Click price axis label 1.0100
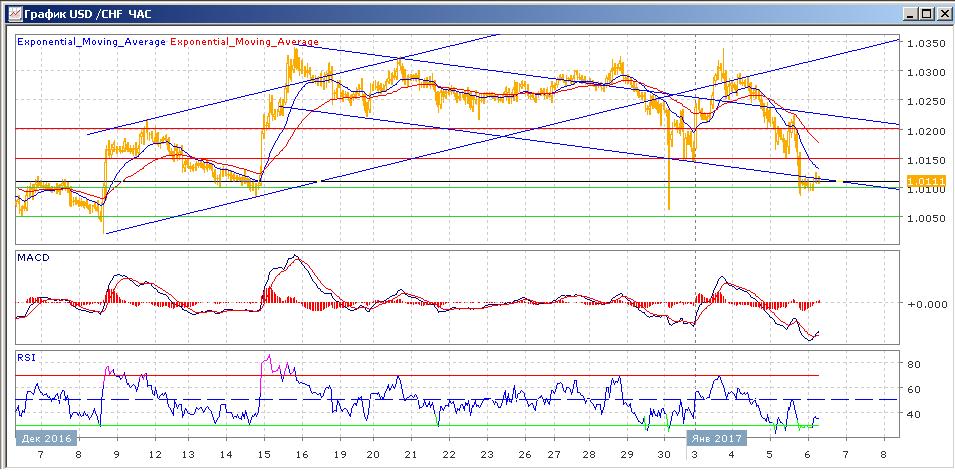This screenshot has height=474, width=955. click(x=925, y=189)
